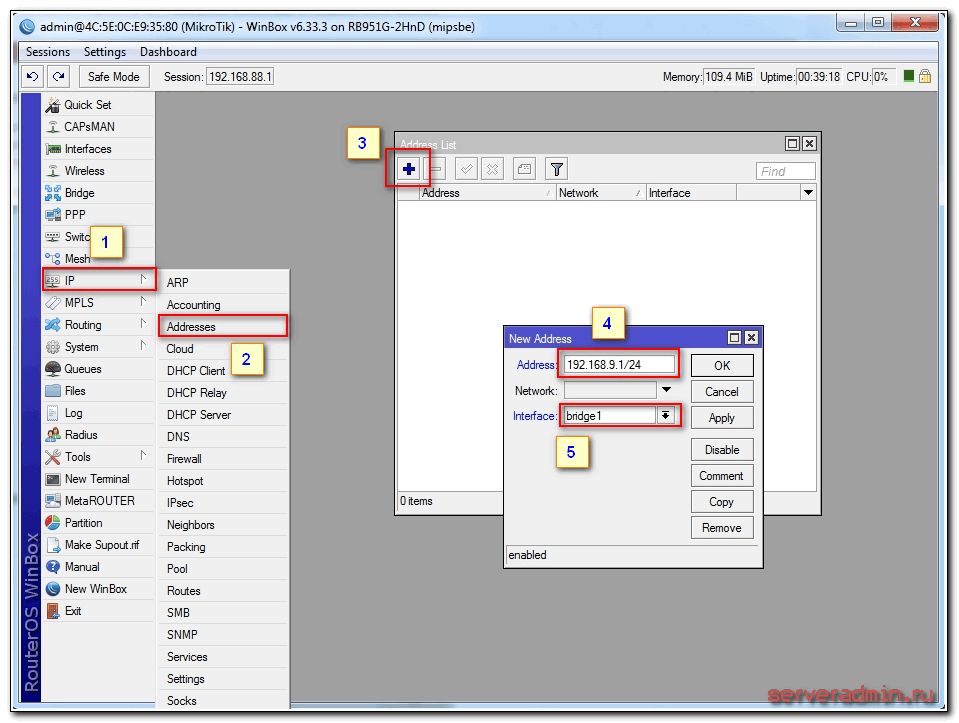959x723 pixels.
Task: Click the Find field in Address List
Action: pos(785,171)
